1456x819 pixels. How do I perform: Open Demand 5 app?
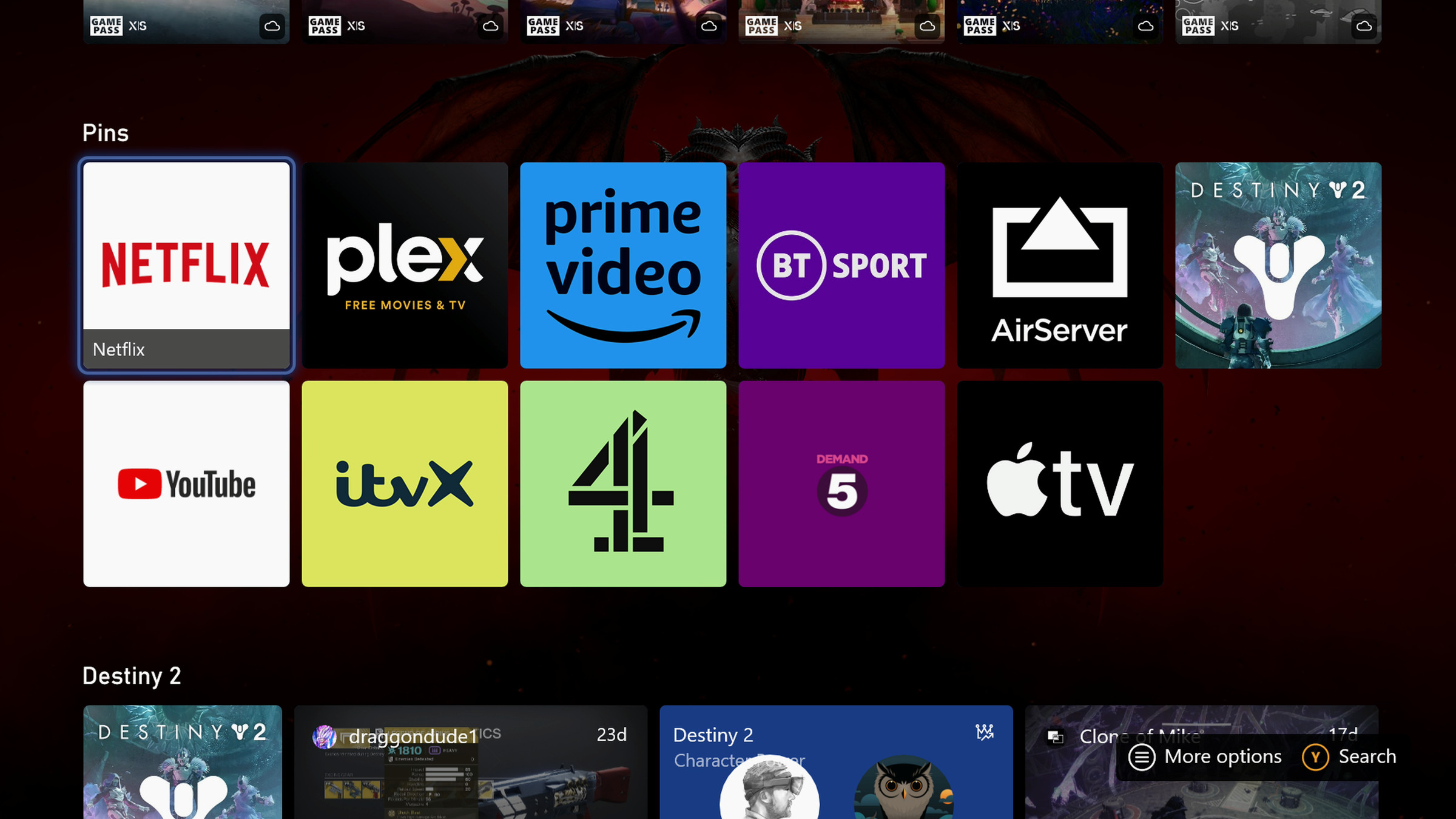(x=841, y=484)
